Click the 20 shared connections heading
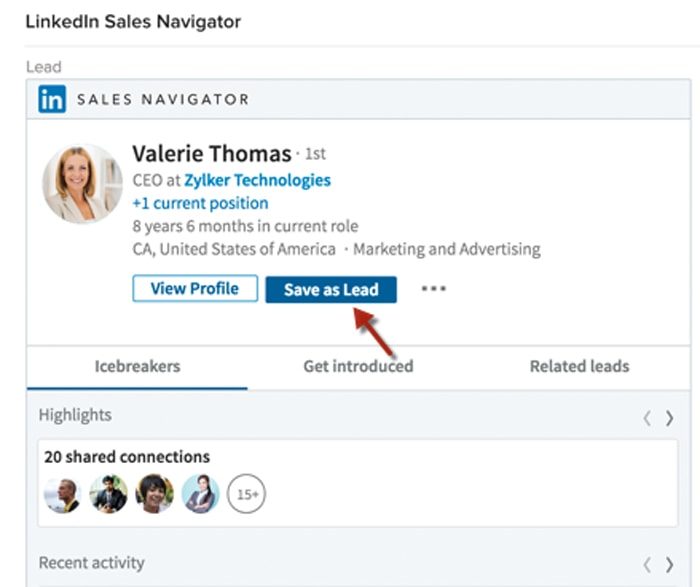The image size is (700, 587). coord(127,457)
